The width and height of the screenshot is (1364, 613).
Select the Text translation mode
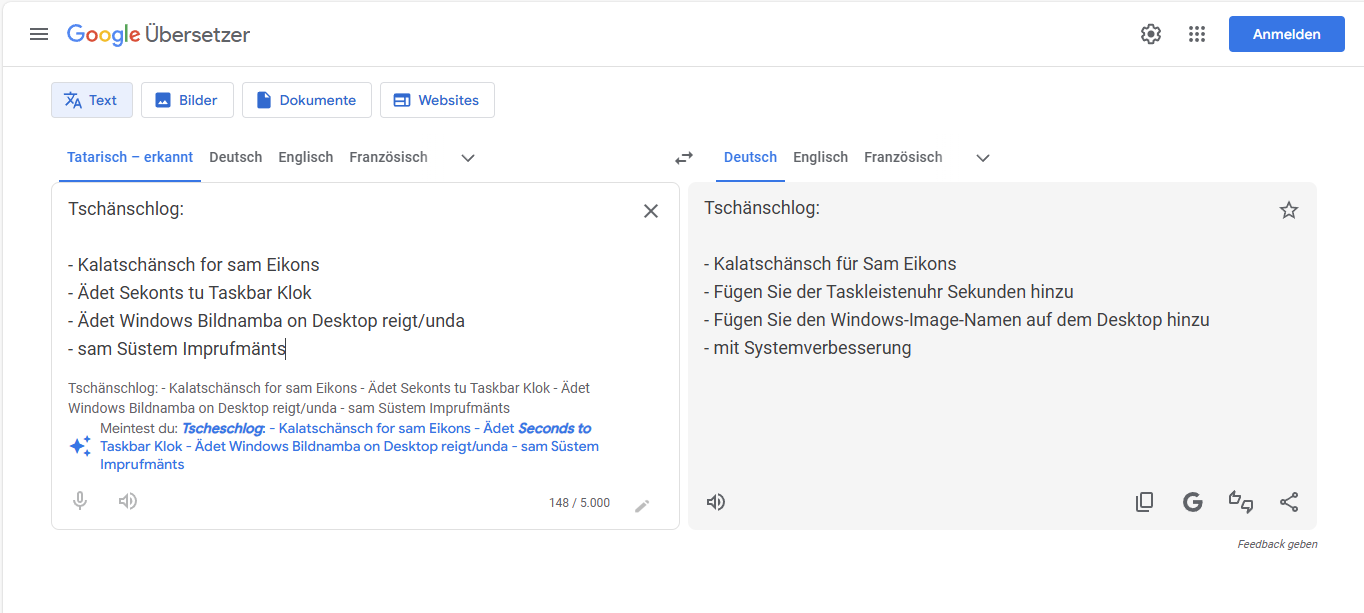pos(92,100)
